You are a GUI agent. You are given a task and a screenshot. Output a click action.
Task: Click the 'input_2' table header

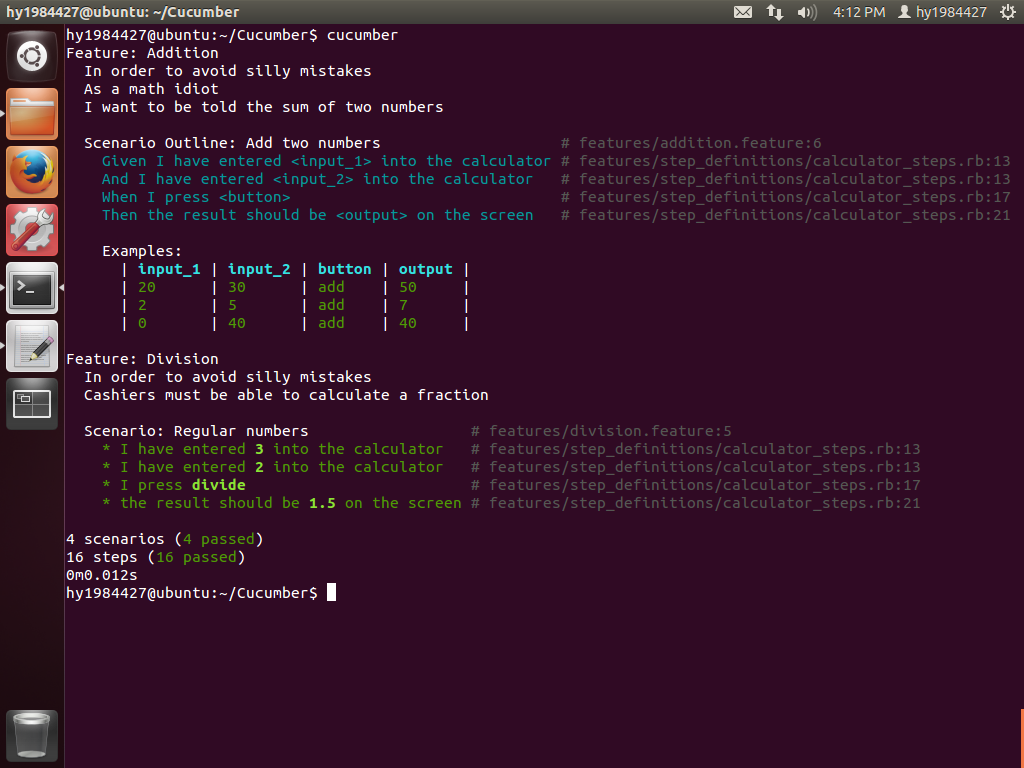coord(259,269)
